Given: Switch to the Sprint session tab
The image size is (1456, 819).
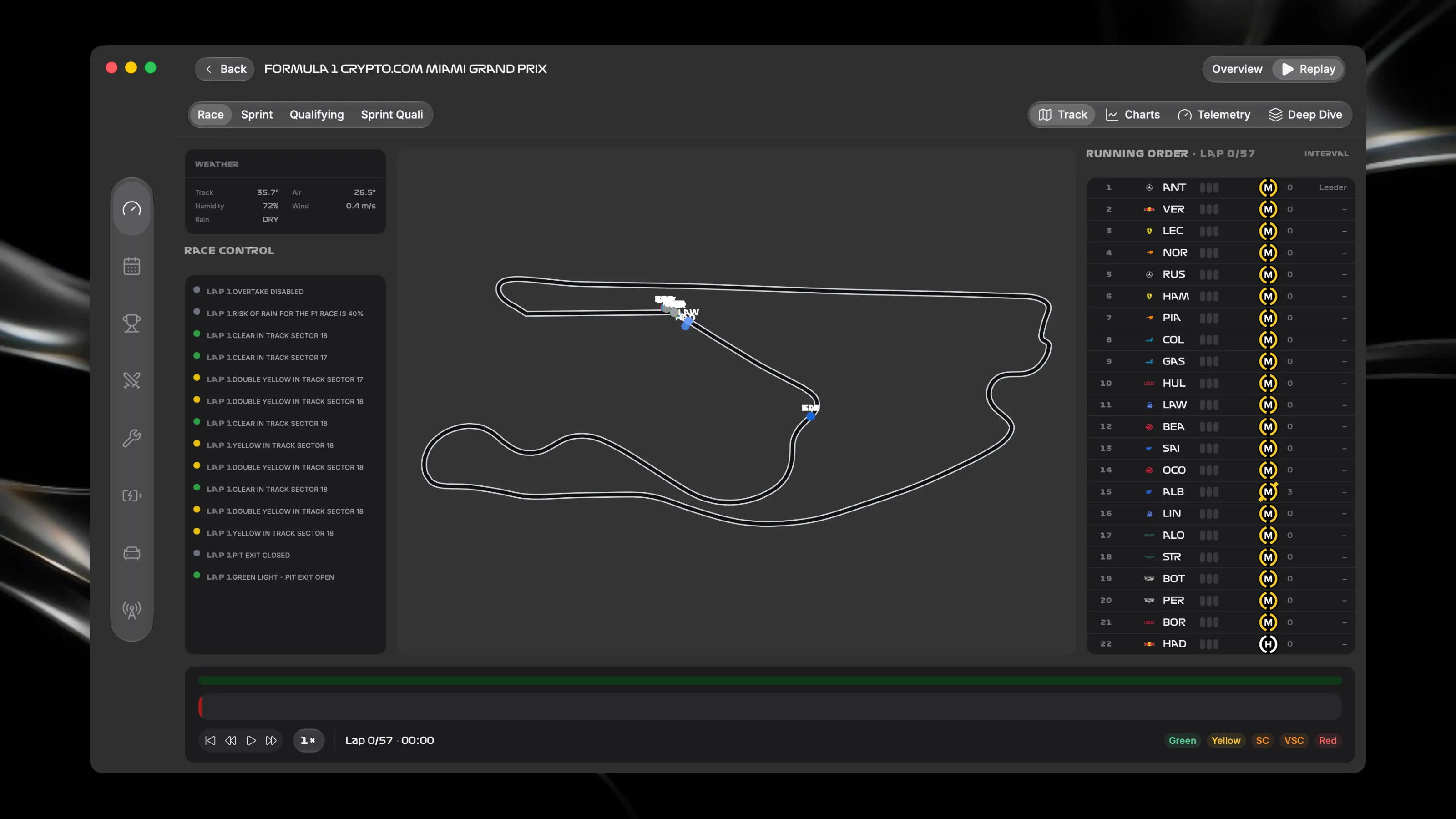Looking at the screenshot, I should pos(257,115).
